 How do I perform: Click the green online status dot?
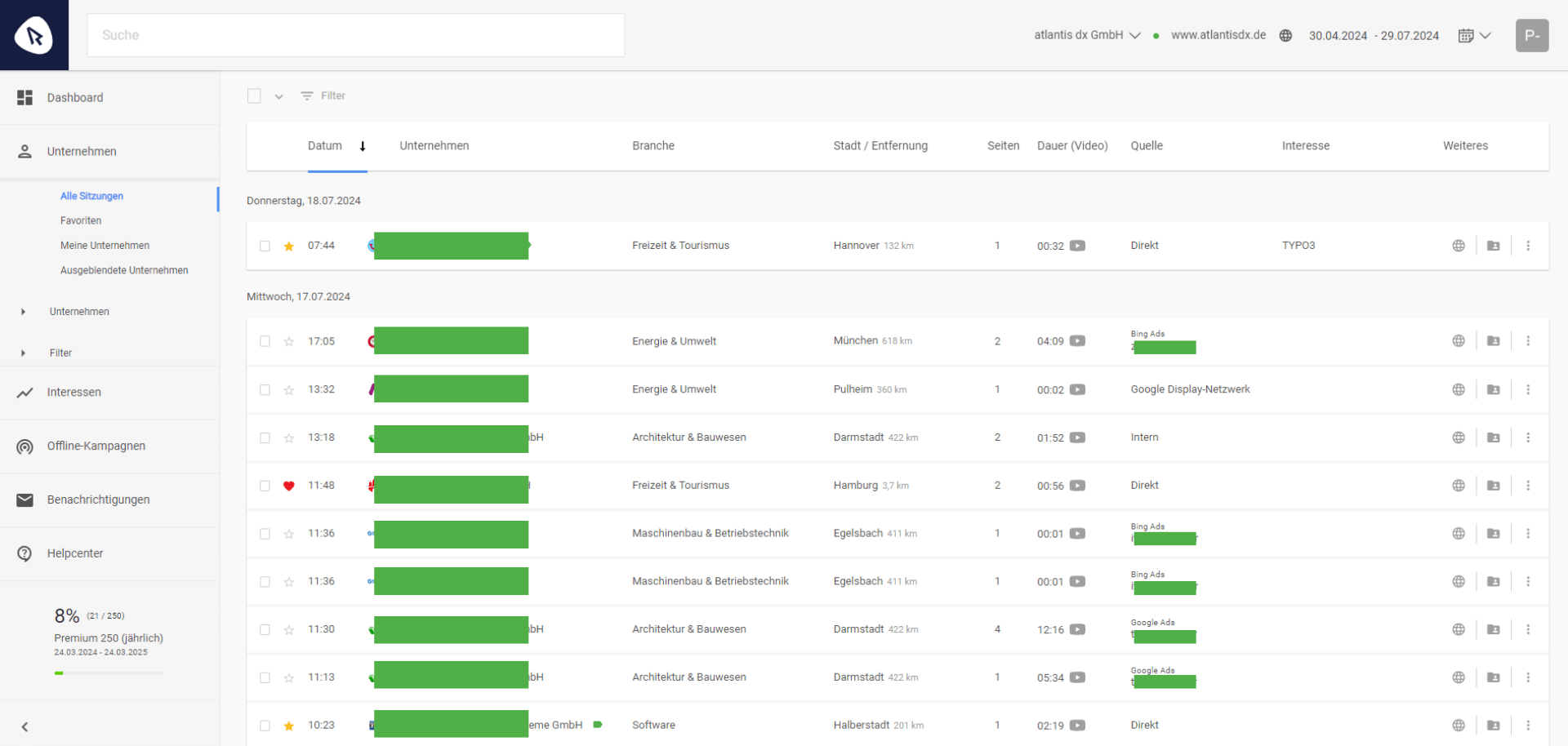pos(1156,36)
